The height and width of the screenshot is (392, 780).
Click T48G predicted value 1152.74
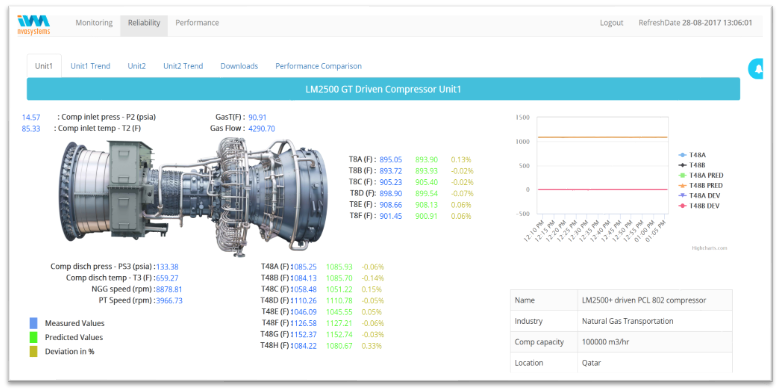(339, 335)
